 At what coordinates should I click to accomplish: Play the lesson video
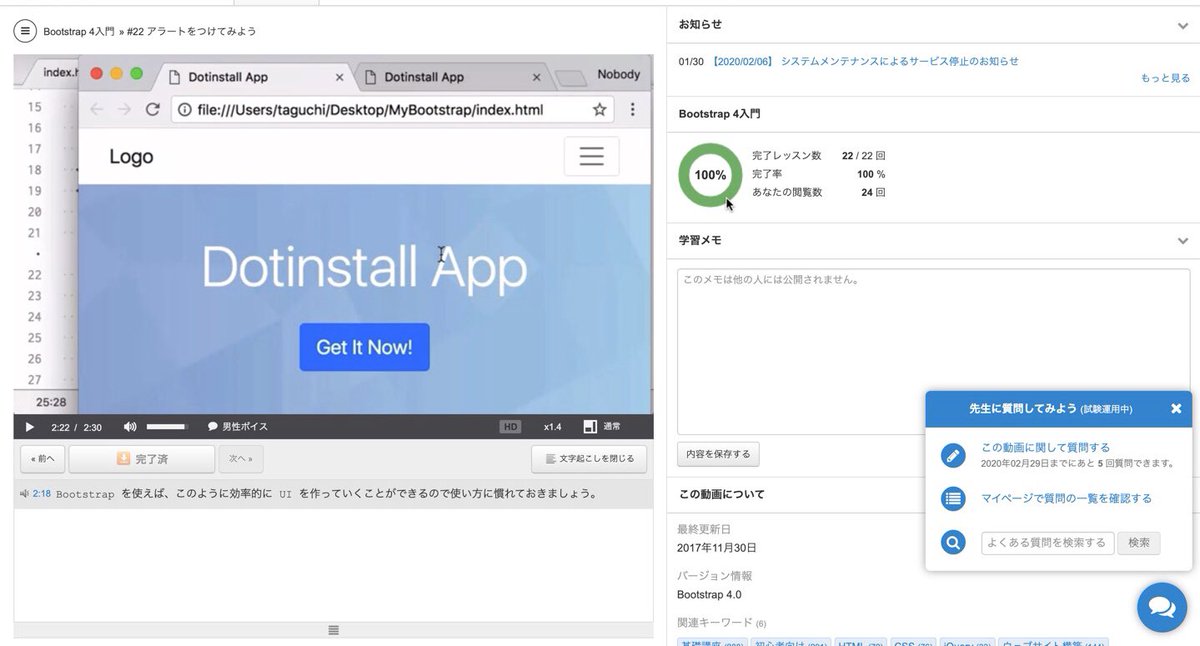(30, 427)
